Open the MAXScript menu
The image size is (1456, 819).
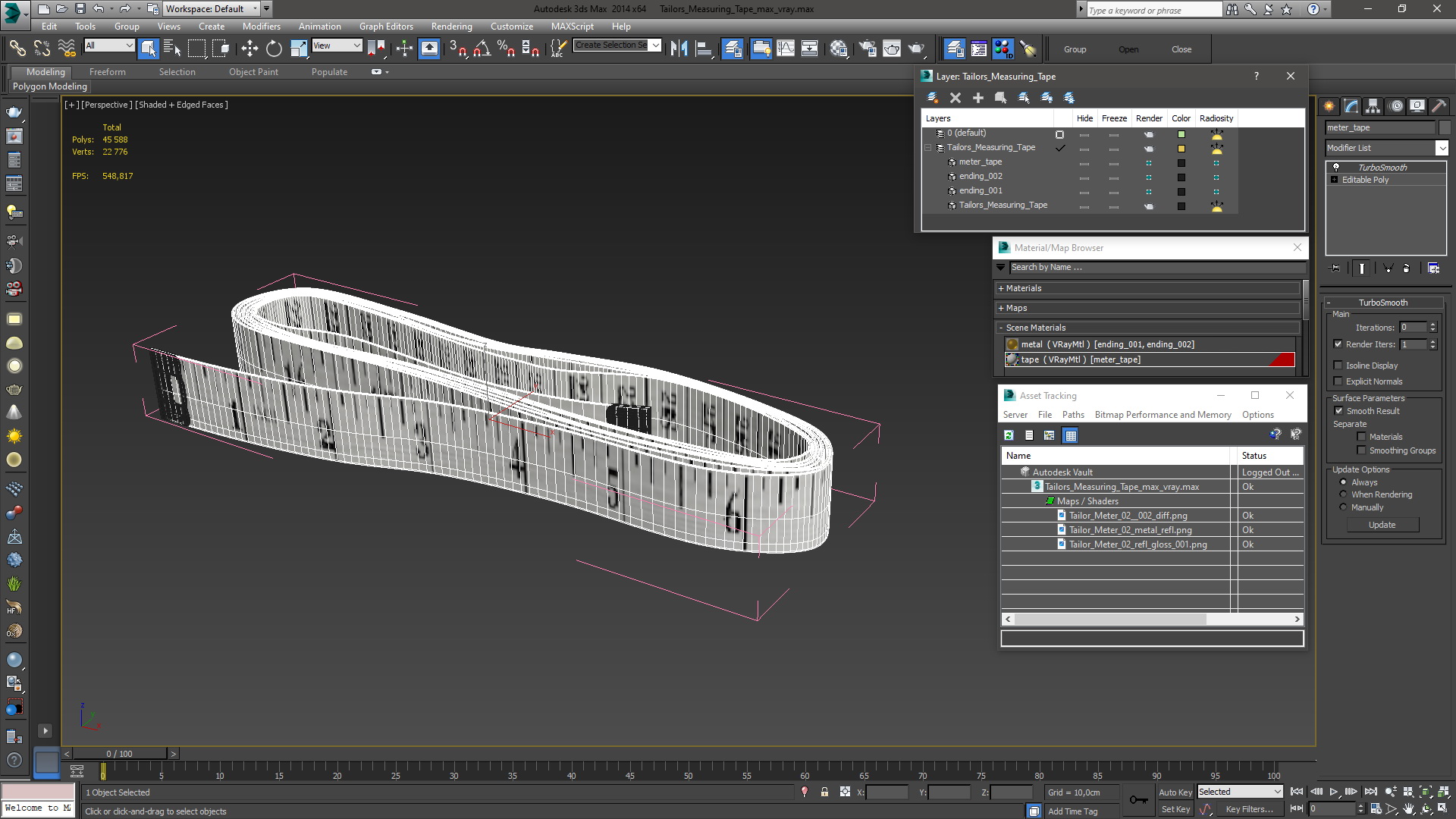(x=572, y=26)
